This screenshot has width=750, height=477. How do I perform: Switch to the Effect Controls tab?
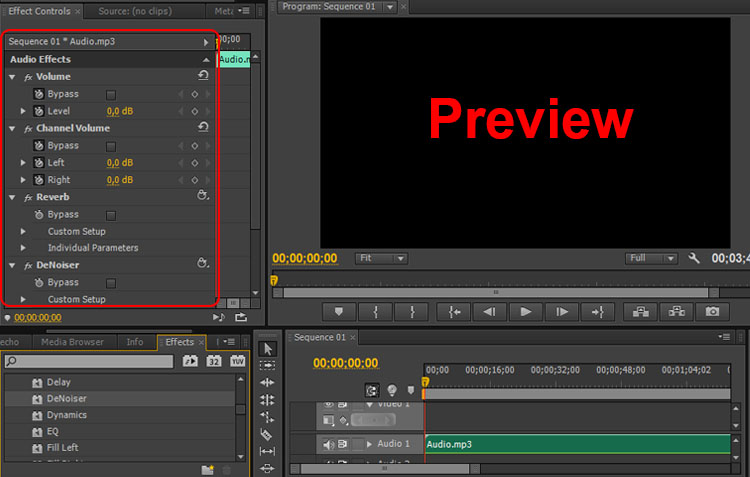pos(39,11)
